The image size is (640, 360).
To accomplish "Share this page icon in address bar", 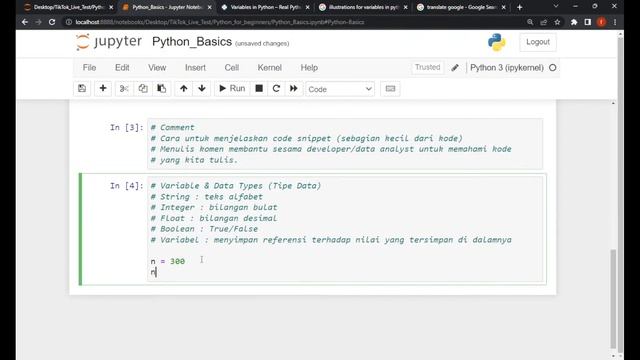I will click(x=544, y=22).
